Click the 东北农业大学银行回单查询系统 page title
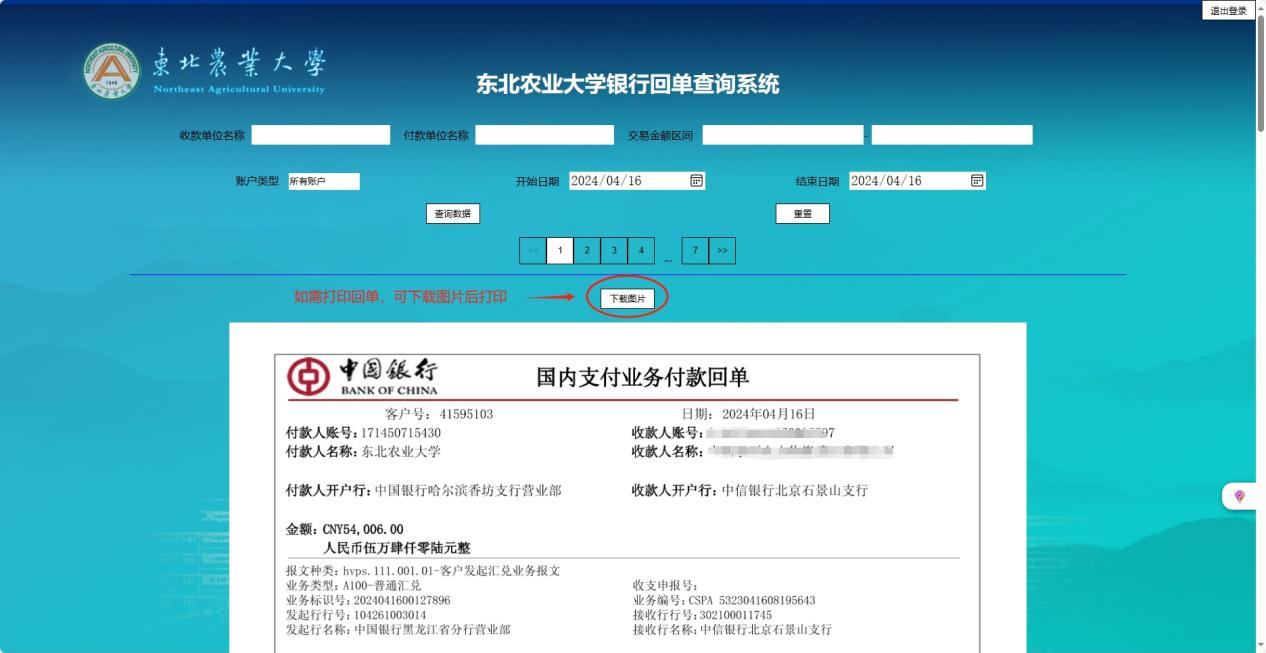The image size is (1266, 653). (x=628, y=85)
